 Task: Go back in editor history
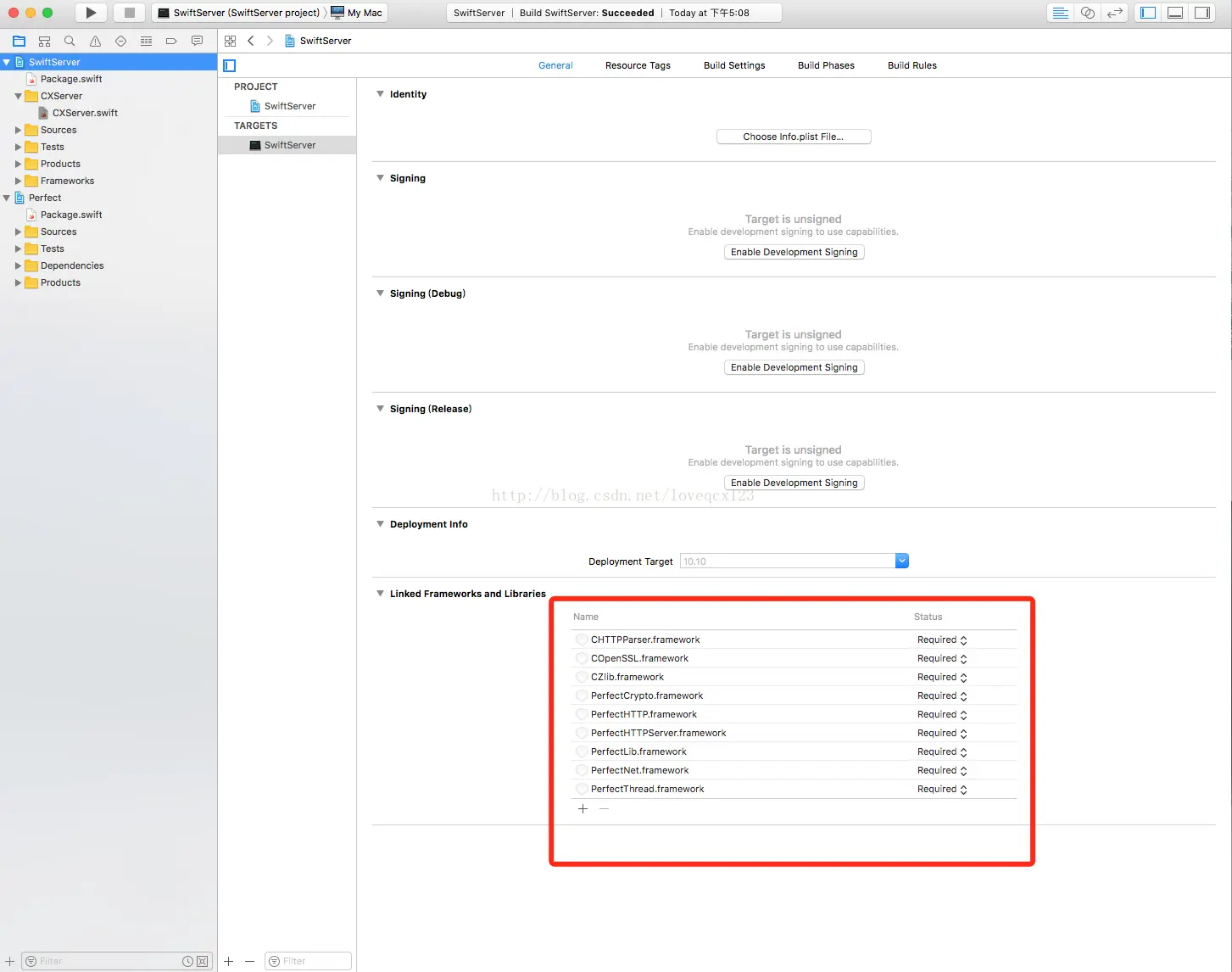(251, 41)
